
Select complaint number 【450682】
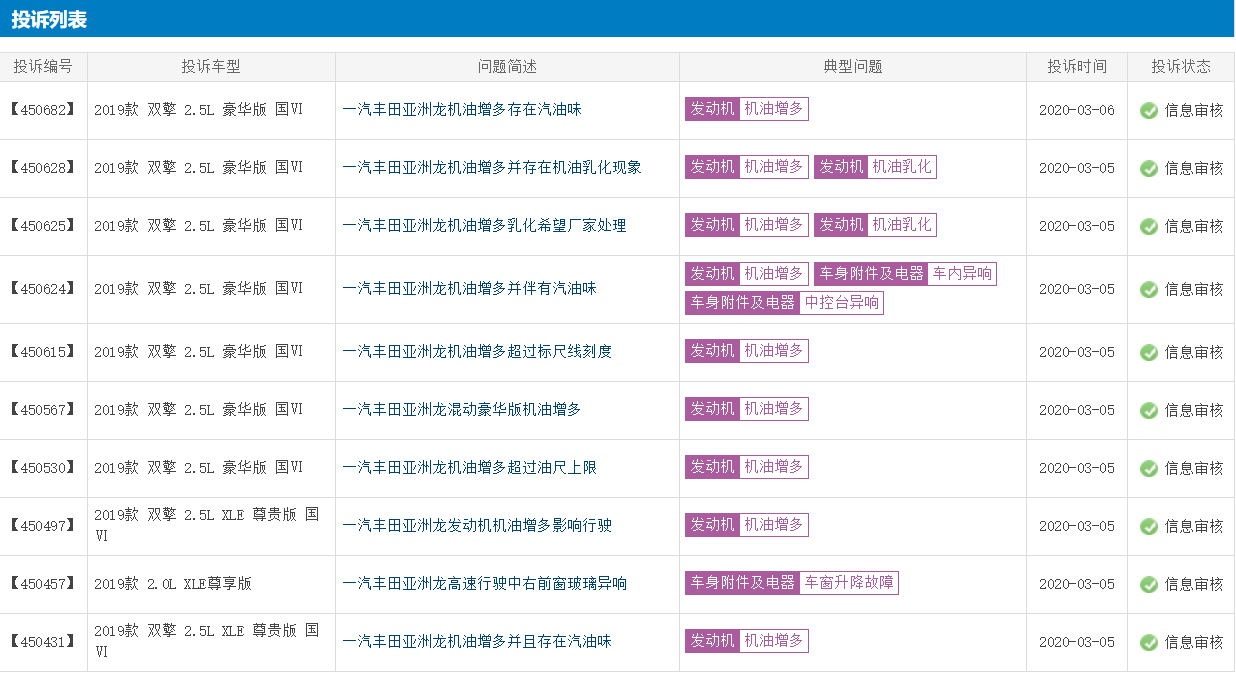tap(43, 110)
